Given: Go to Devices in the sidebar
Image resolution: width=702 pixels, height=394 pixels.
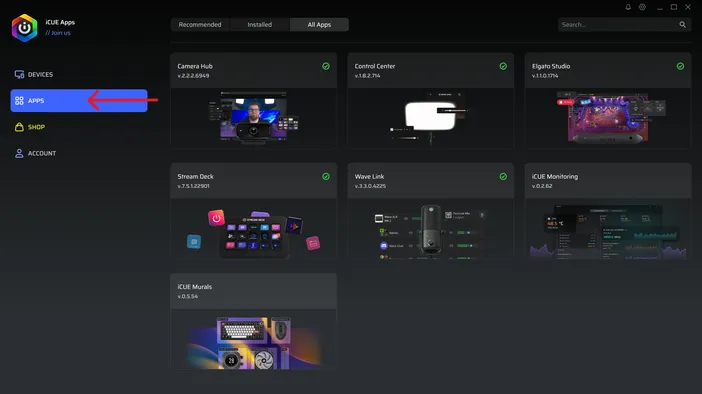Looking at the screenshot, I should [79, 74].
